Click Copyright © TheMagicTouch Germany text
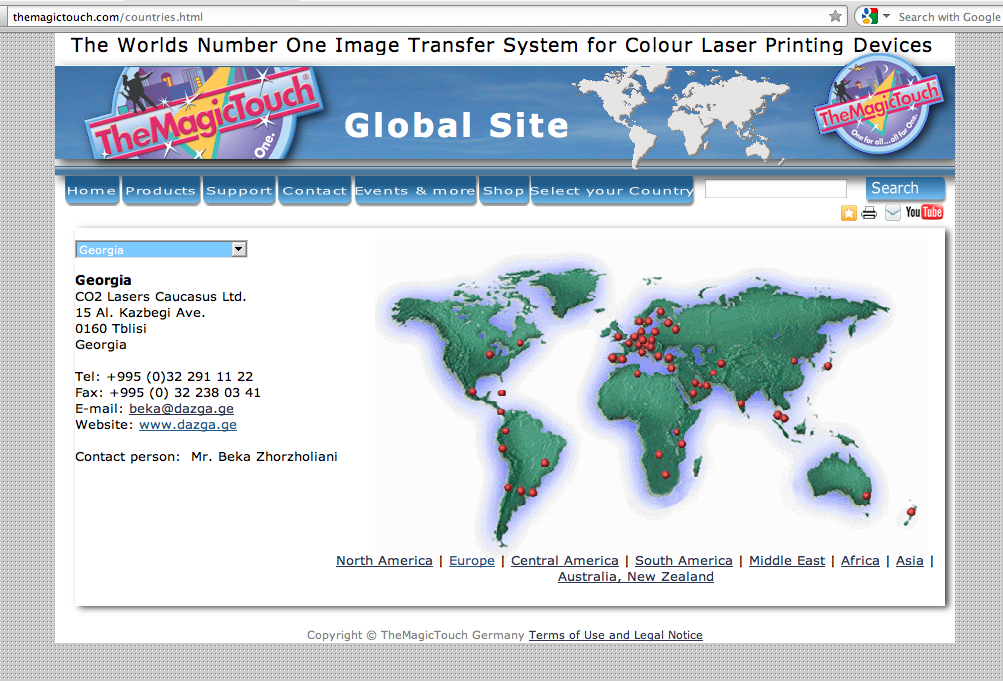Viewport: 1003px width, 681px height. [x=415, y=635]
